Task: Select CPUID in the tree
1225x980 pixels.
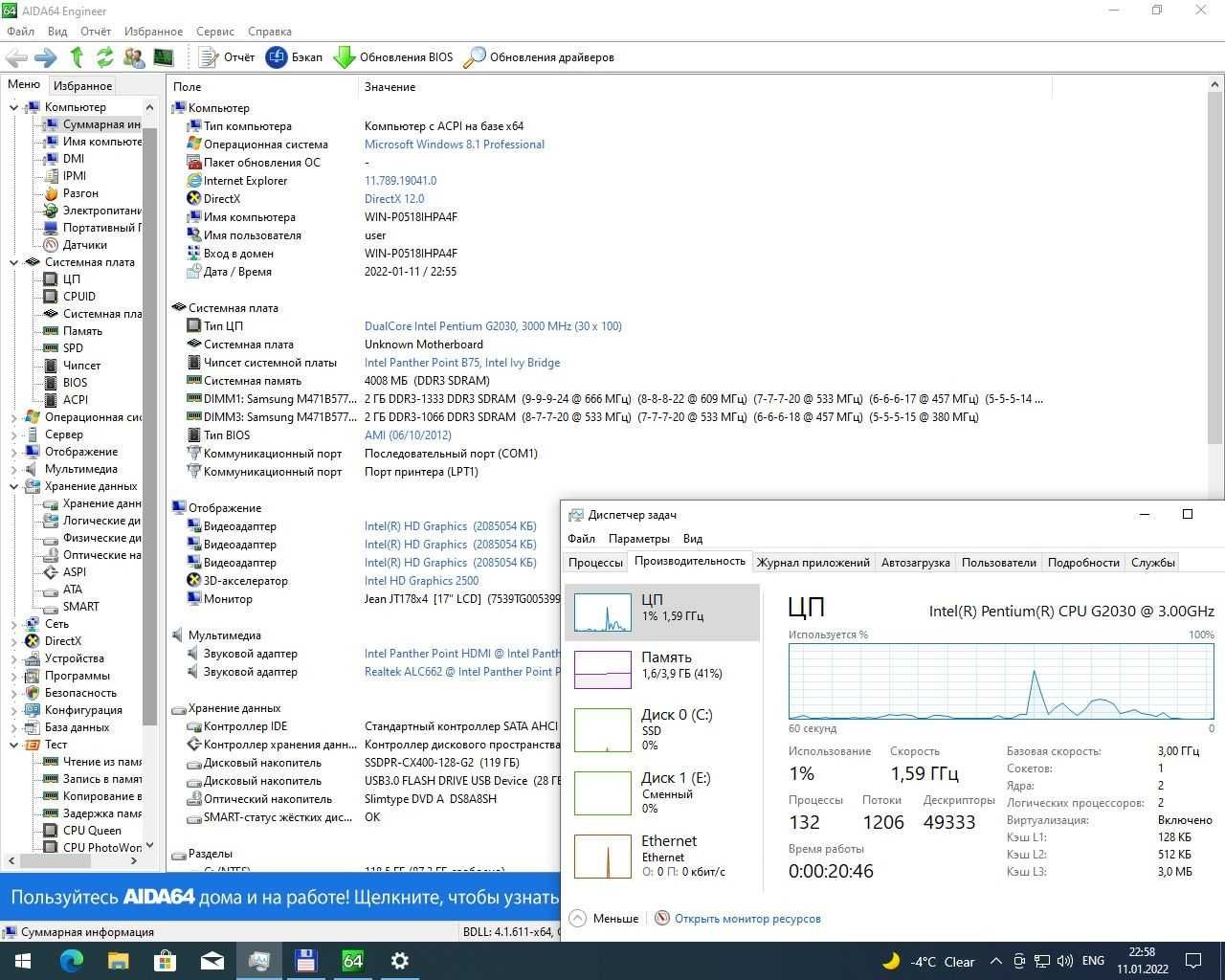Action: [x=79, y=297]
